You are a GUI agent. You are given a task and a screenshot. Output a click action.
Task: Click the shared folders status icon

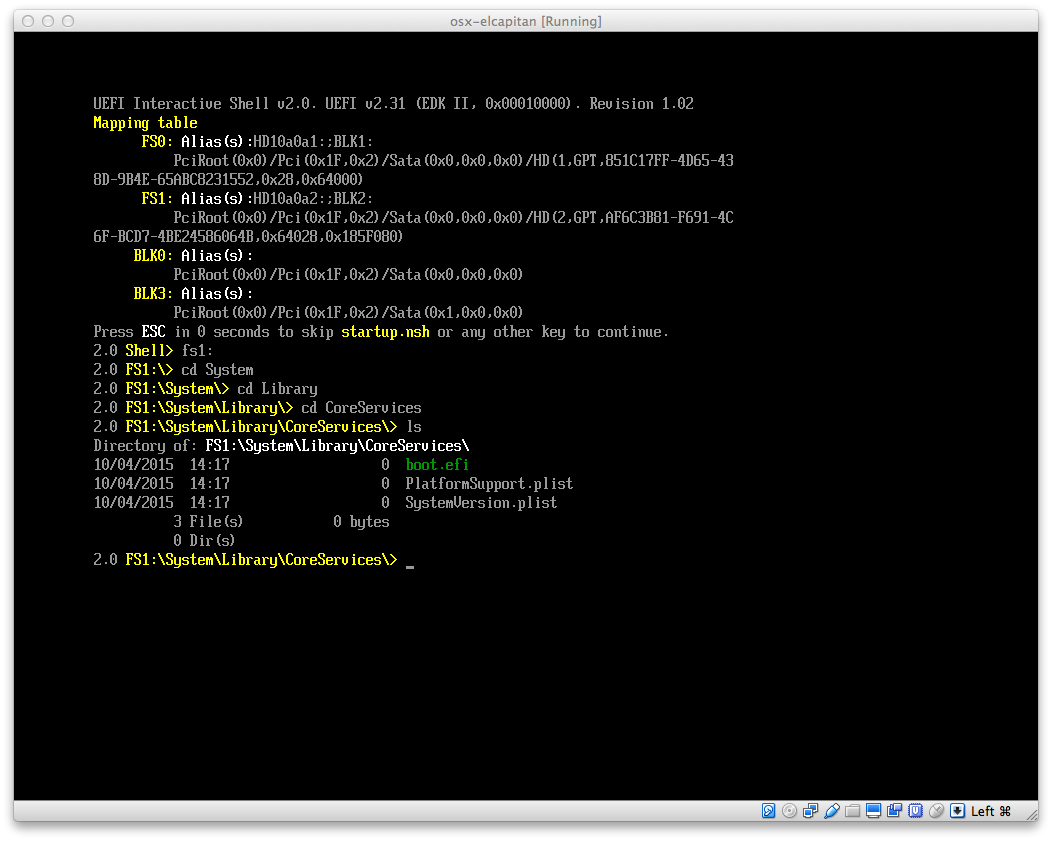pyautogui.click(x=853, y=811)
